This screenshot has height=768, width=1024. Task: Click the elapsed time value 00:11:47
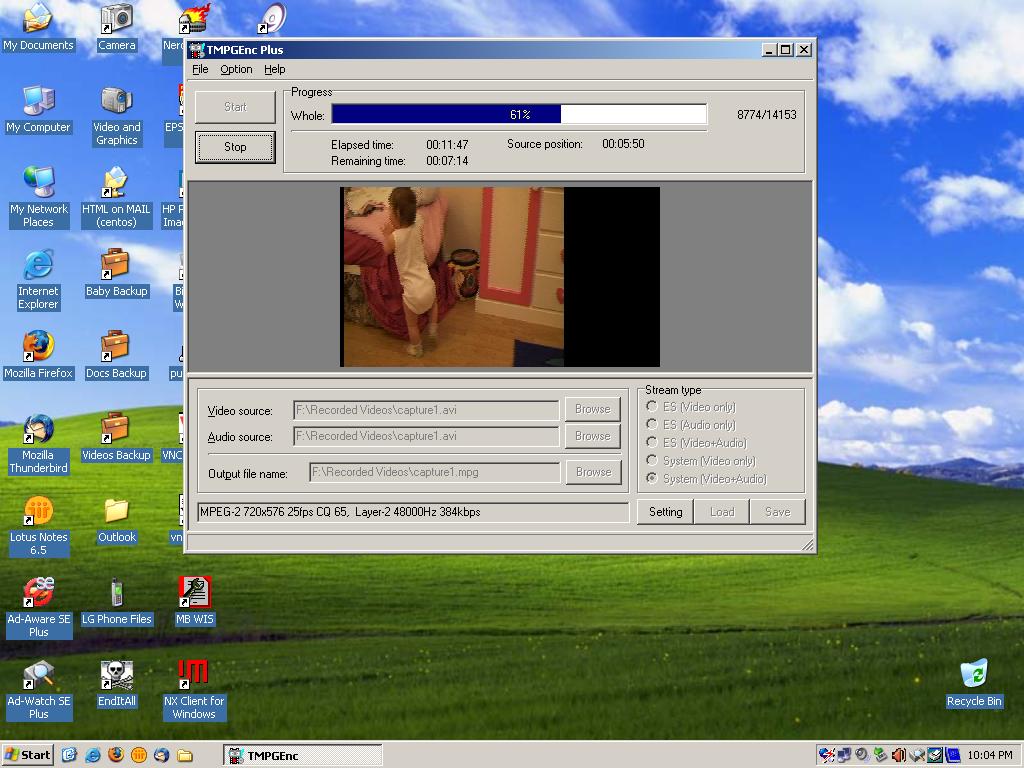click(447, 144)
